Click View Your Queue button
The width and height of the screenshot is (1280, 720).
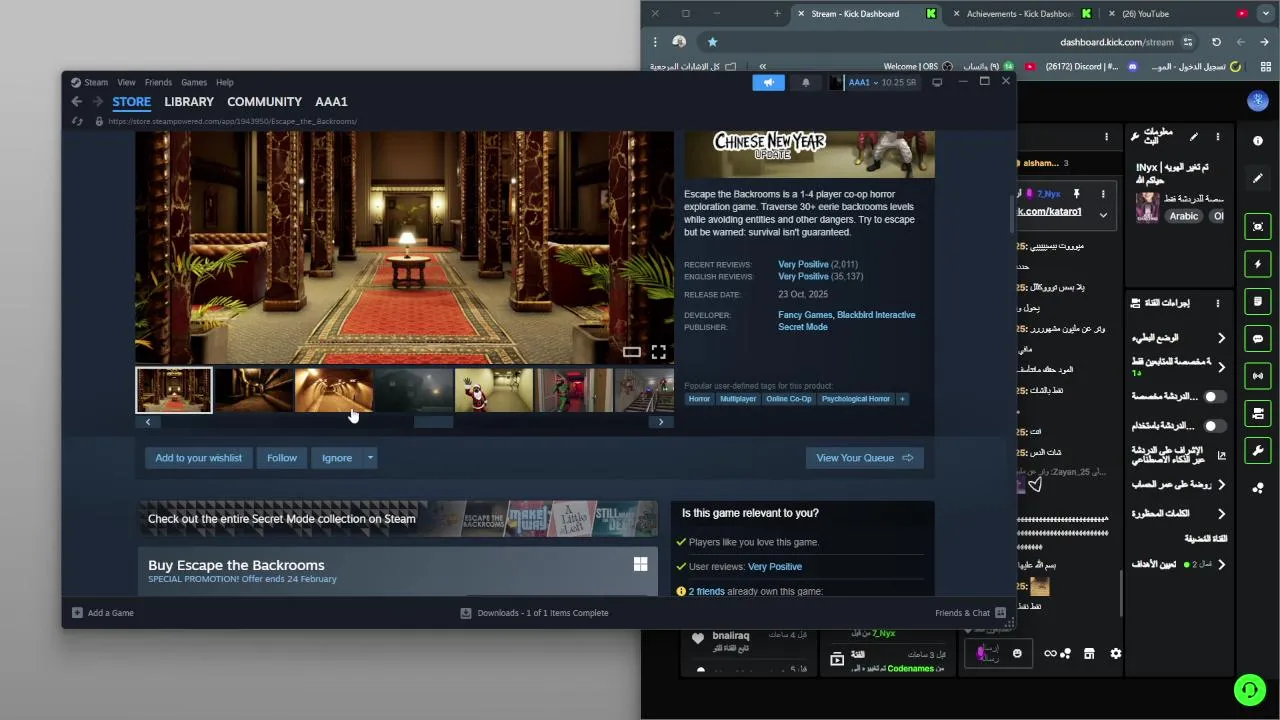pyautogui.click(x=864, y=458)
